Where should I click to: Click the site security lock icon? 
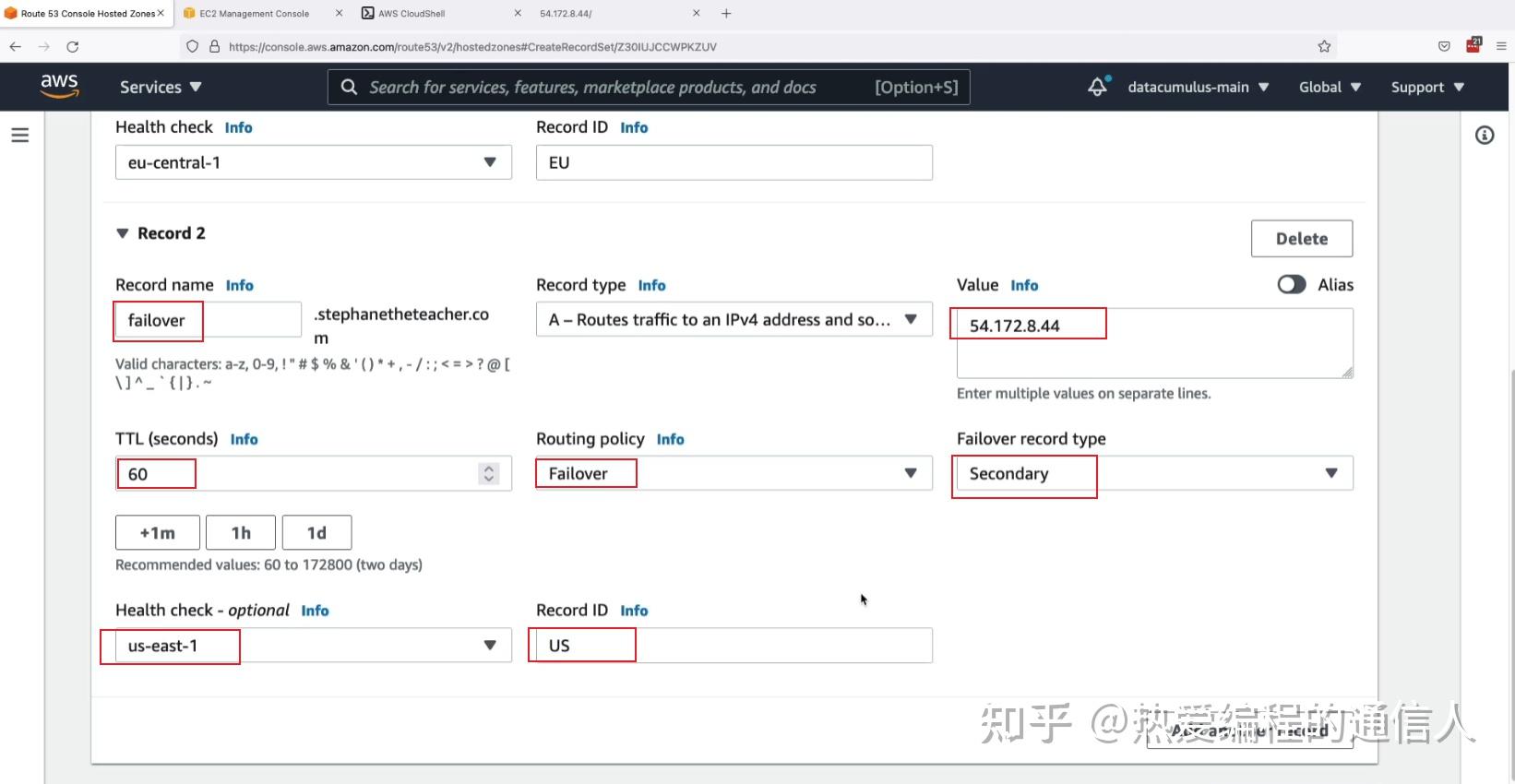point(214,46)
